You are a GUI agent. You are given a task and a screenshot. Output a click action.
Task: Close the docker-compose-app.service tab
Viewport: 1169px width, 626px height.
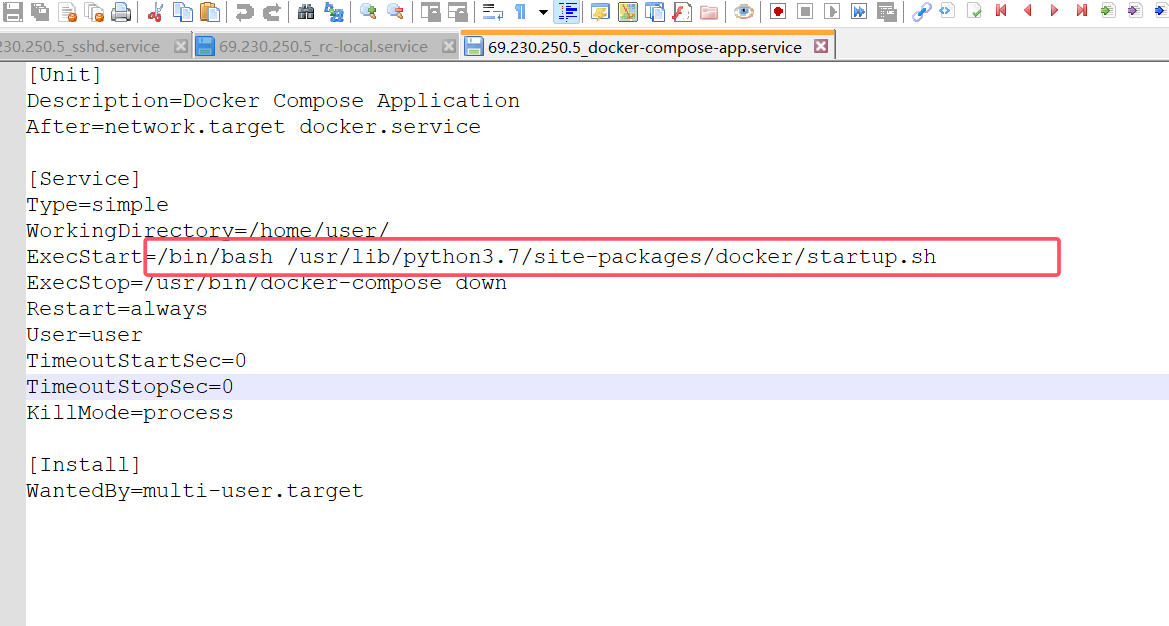[x=821, y=46]
